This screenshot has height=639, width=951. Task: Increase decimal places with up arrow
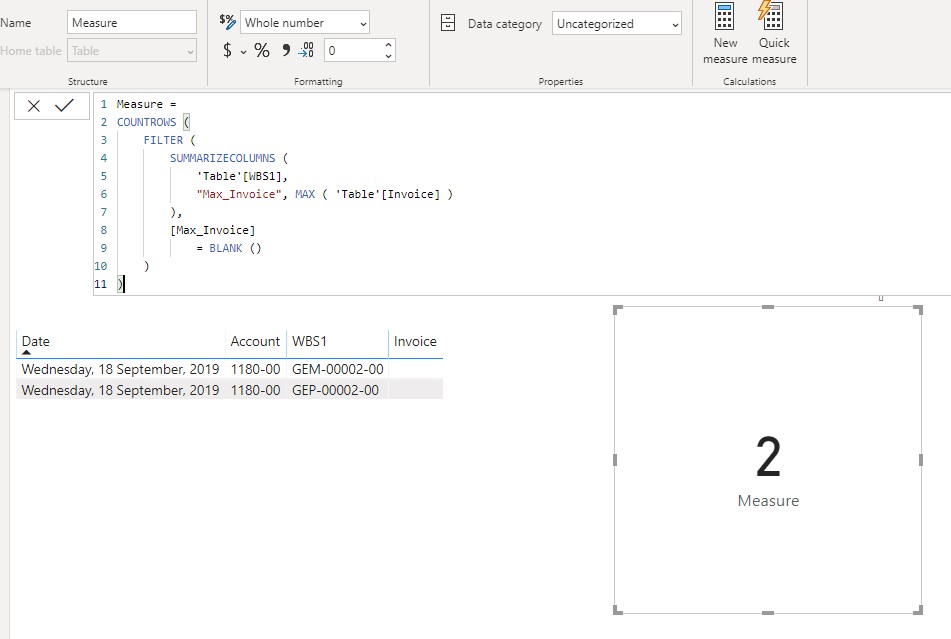tap(388, 45)
